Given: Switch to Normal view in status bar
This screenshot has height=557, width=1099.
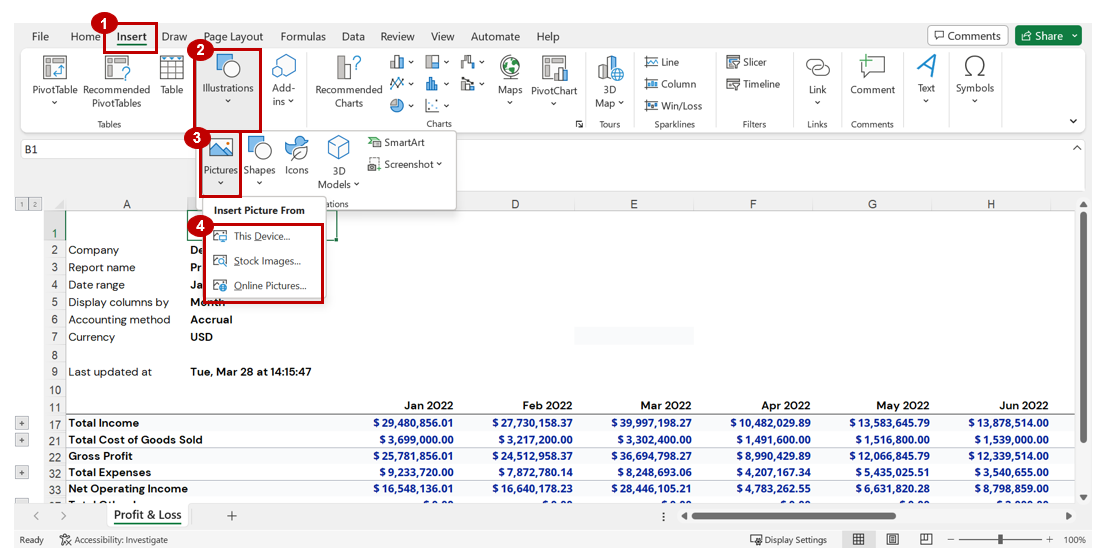Looking at the screenshot, I should click(x=858, y=540).
